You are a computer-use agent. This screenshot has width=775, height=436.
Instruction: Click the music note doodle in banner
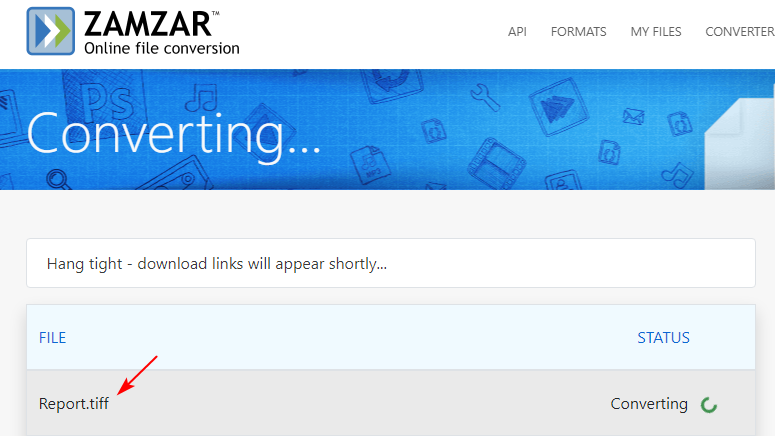tap(206, 97)
